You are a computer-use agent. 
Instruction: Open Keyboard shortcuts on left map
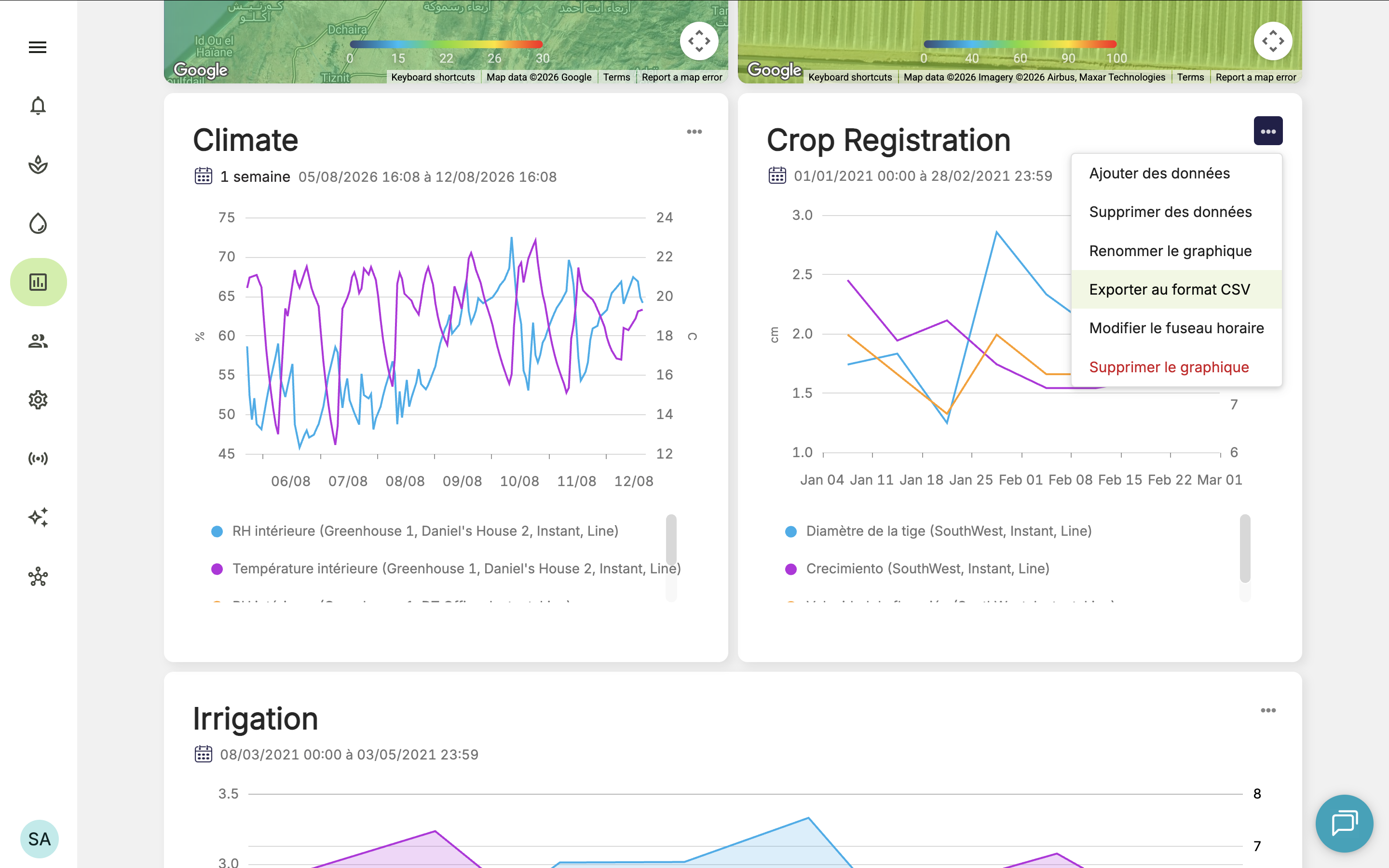433,77
